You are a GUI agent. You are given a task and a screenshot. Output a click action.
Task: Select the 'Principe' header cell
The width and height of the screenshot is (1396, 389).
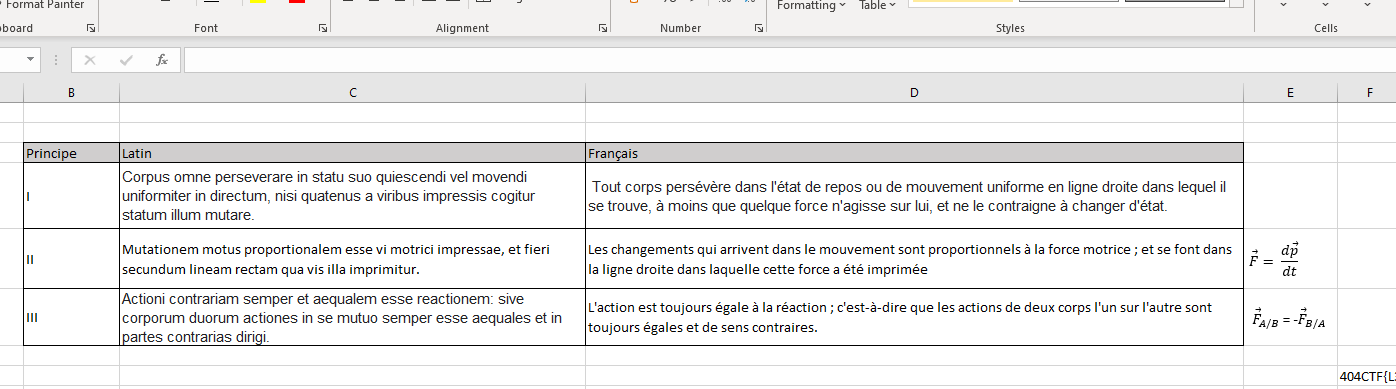point(71,153)
